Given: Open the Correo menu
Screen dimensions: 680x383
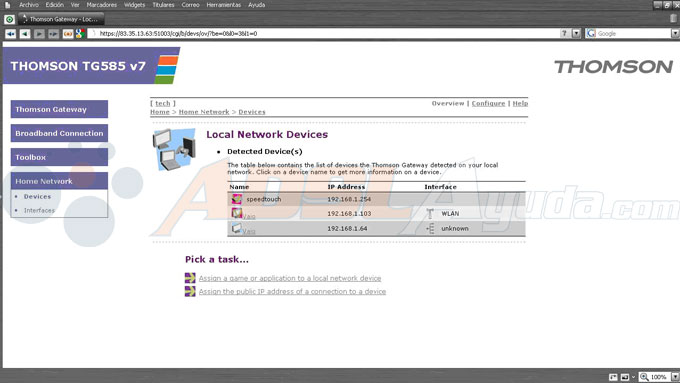Looking at the screenshot, I should point(190,5).
